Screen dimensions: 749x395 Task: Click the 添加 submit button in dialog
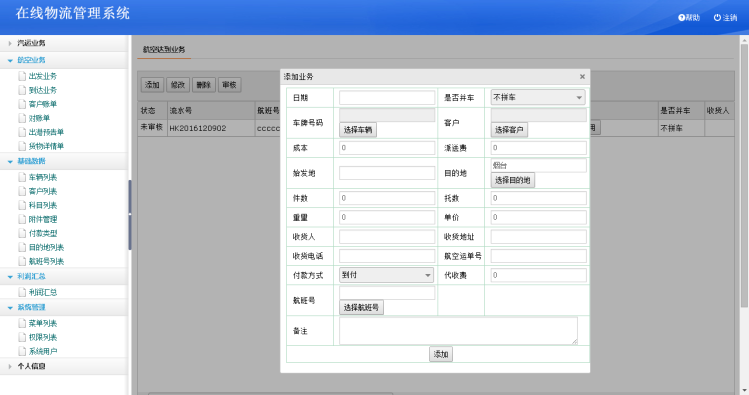(x=440, y=354)
